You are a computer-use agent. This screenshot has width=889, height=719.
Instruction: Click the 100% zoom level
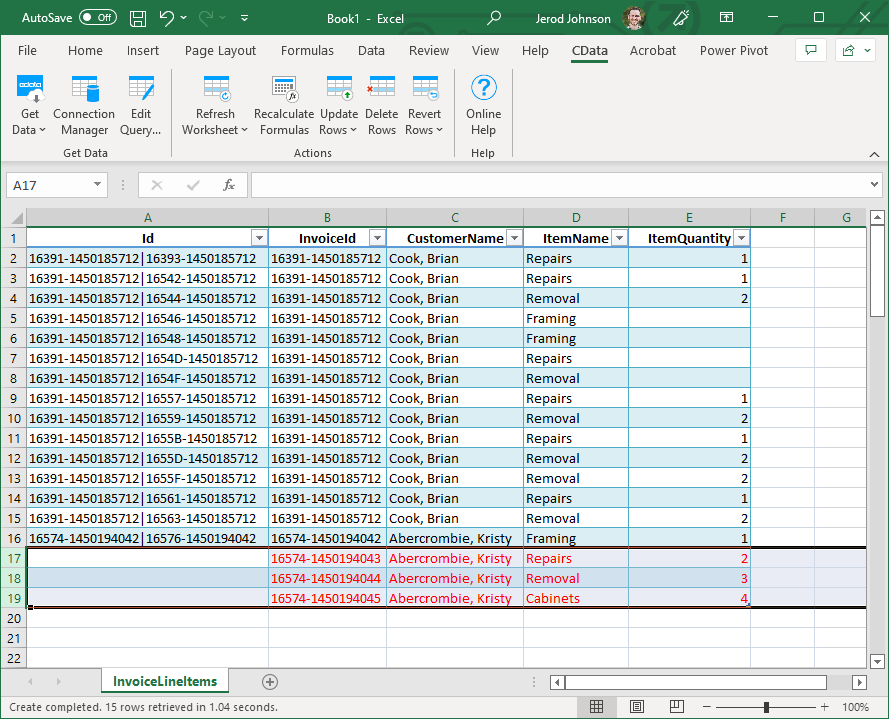856,707
